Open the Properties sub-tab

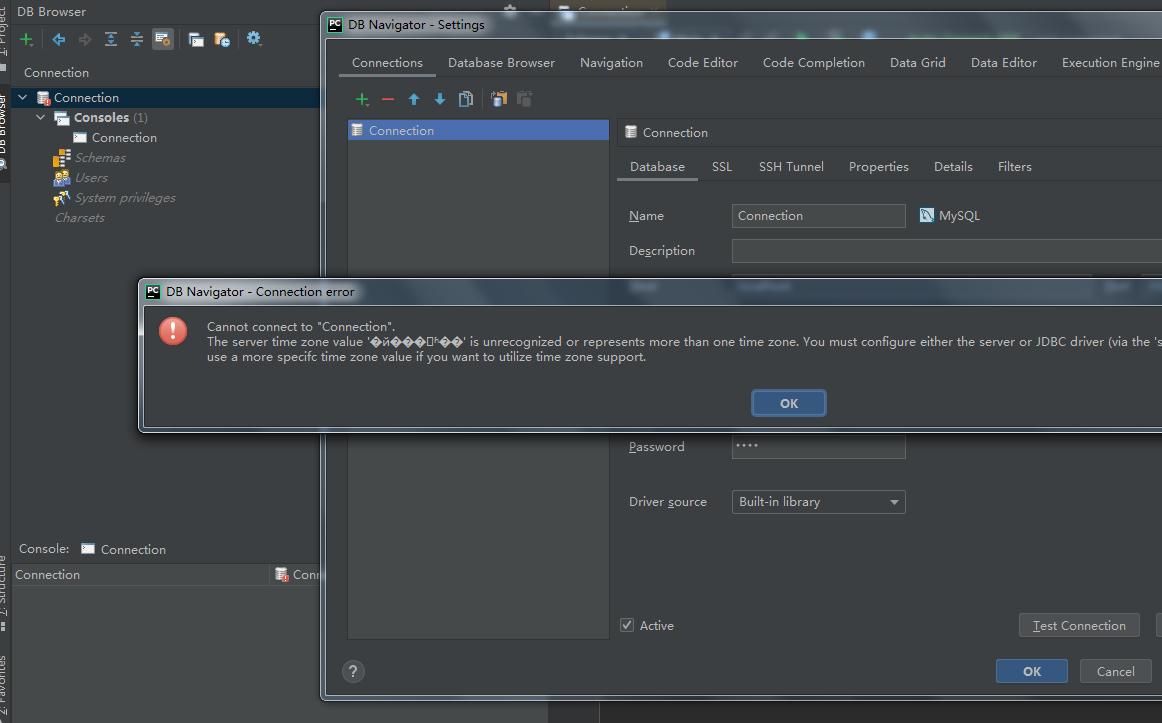[878, 167]
